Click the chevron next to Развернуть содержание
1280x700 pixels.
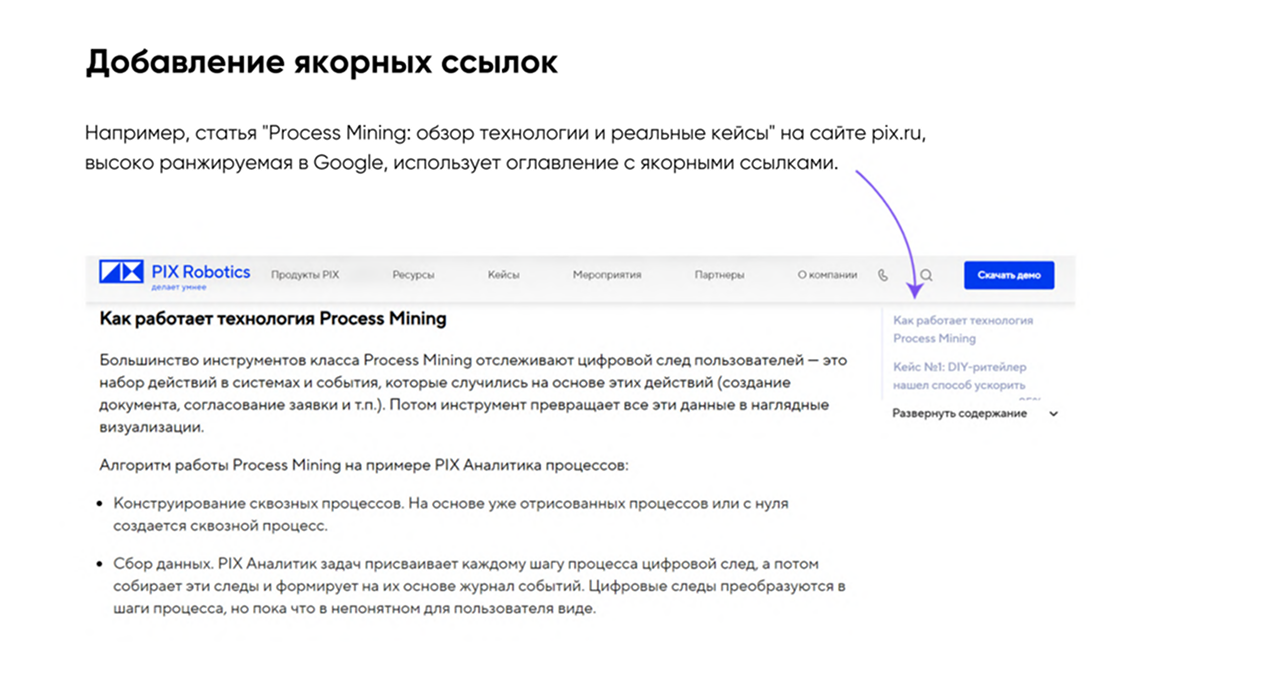pyautogui.click(x=1054, y=414)
